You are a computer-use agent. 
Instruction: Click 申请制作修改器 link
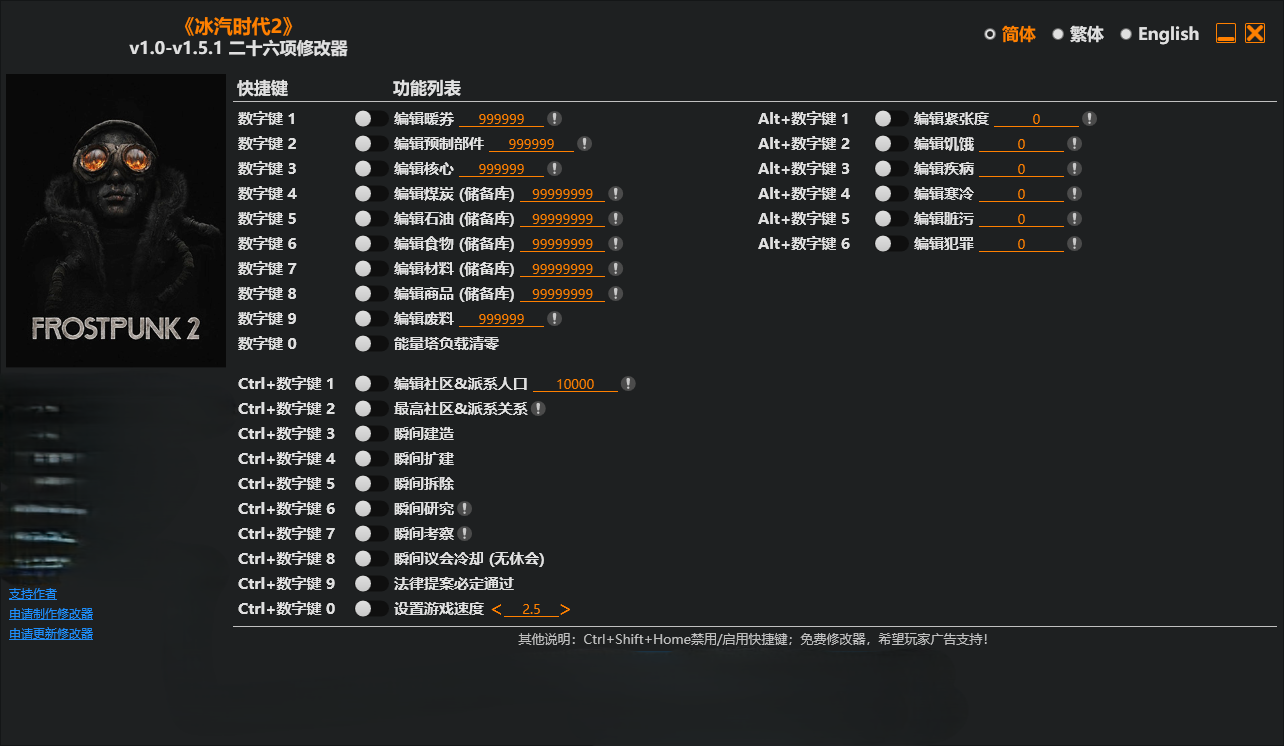click(51, 614)
